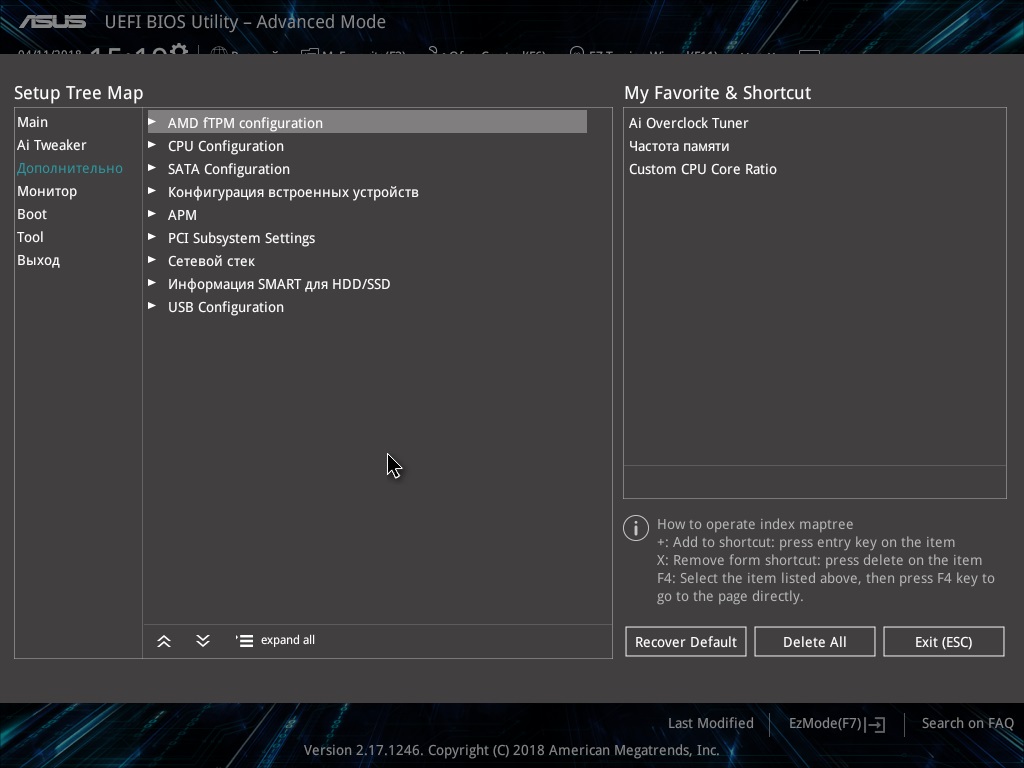The height and width of the screenshot is (768, 1024).
Task: Select Информация SMART для HDD/SSD row
Action: (x=367, y=283)
